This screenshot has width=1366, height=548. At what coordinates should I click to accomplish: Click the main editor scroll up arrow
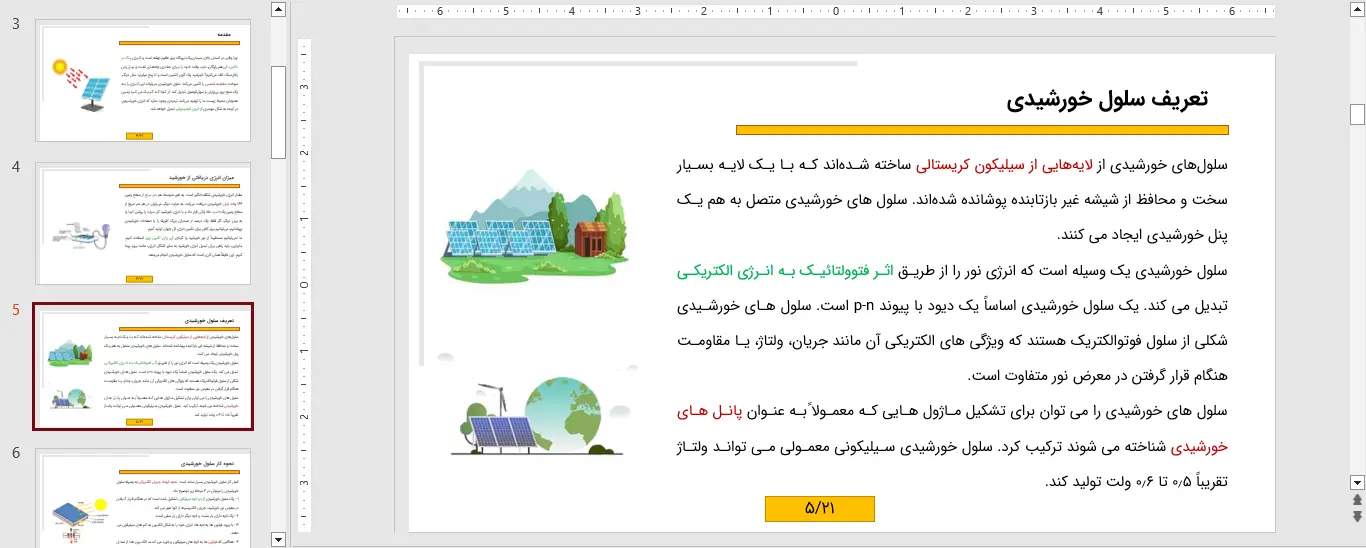pyautogui.click(x=1357, y=9)
